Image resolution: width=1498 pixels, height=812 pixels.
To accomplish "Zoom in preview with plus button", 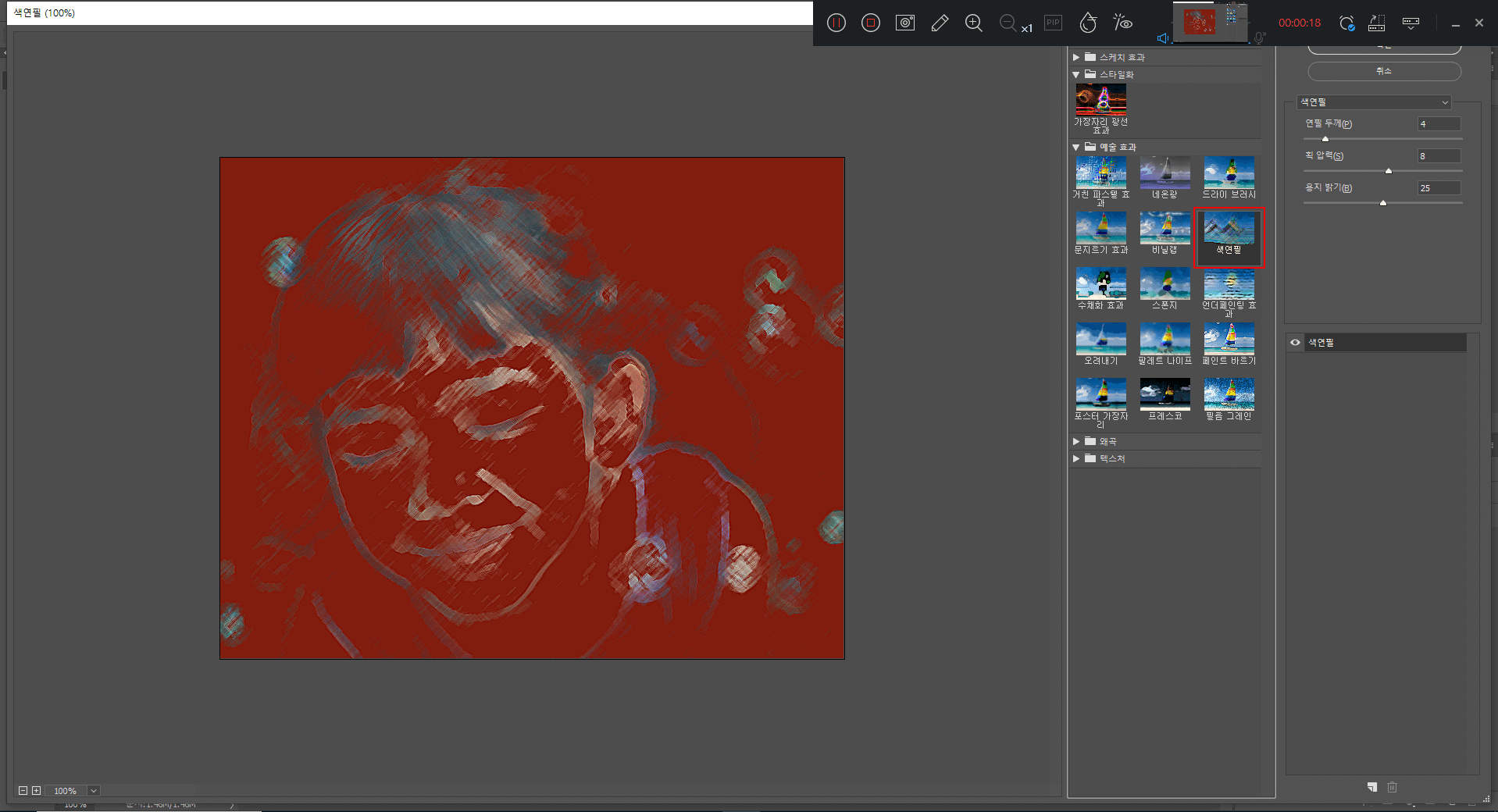I will click(36, 791).
